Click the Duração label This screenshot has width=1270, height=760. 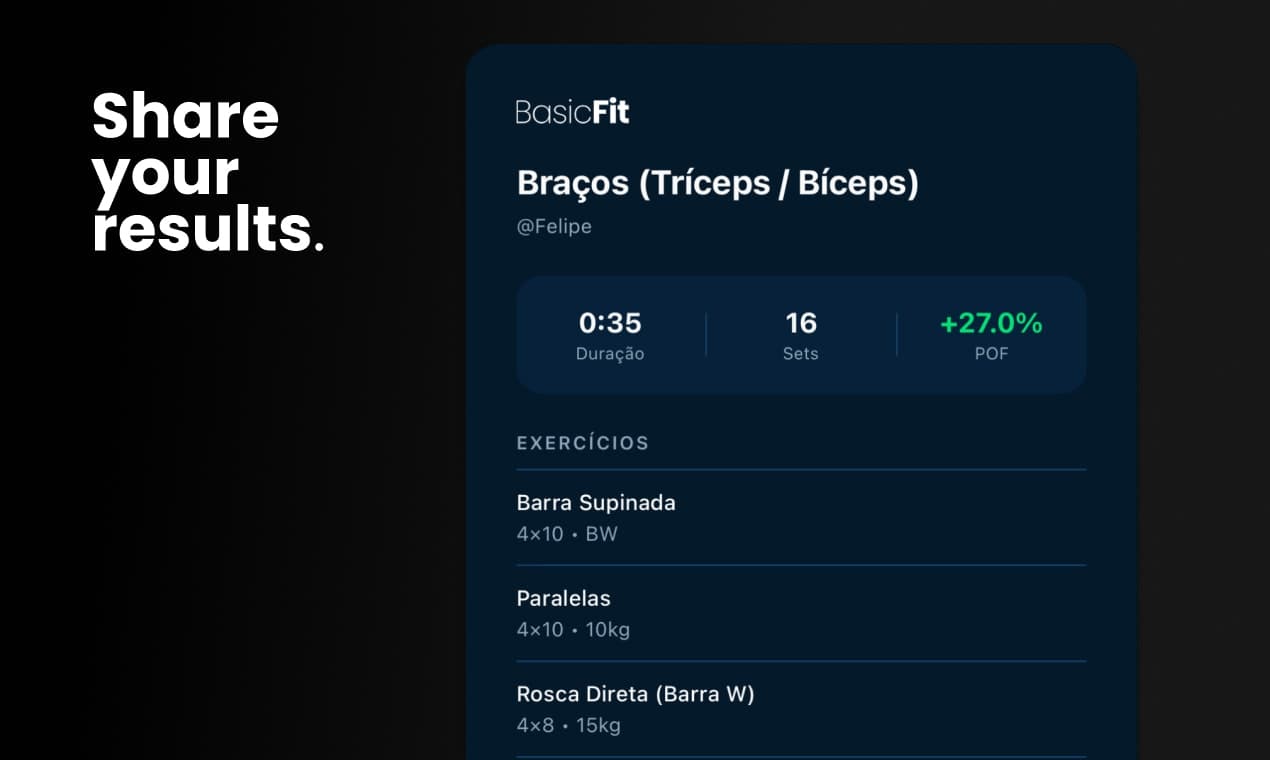611,353
